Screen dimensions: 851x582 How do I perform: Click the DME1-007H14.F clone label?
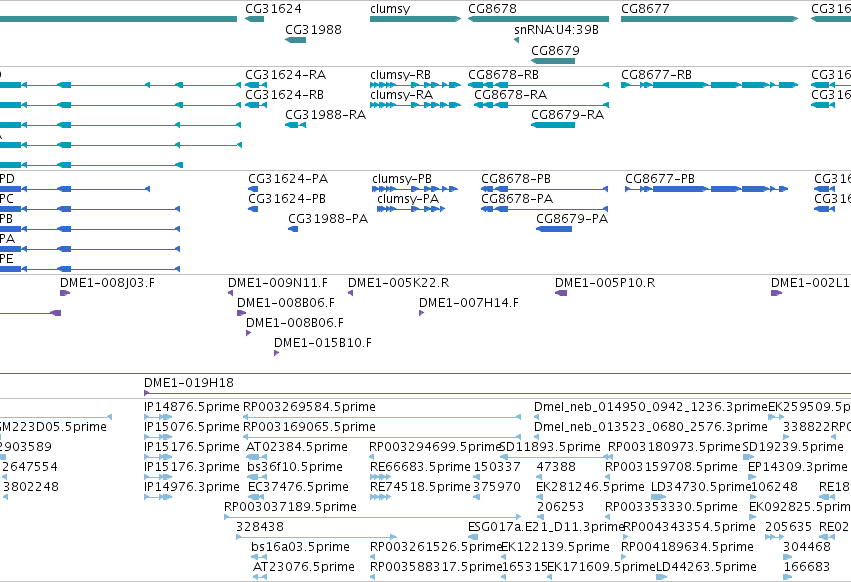(x=469, y=303)
